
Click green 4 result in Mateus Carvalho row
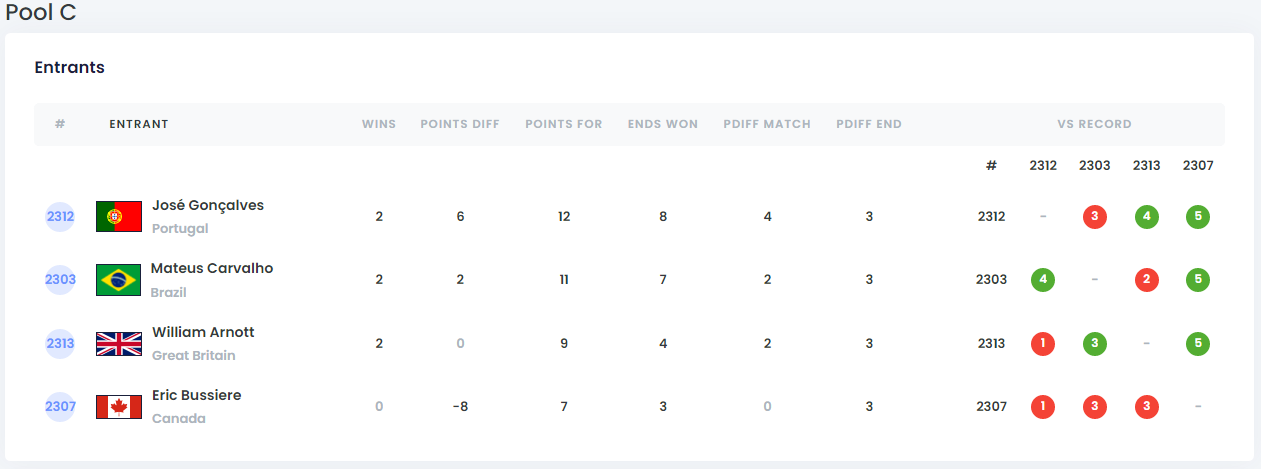coord(1043,280)
